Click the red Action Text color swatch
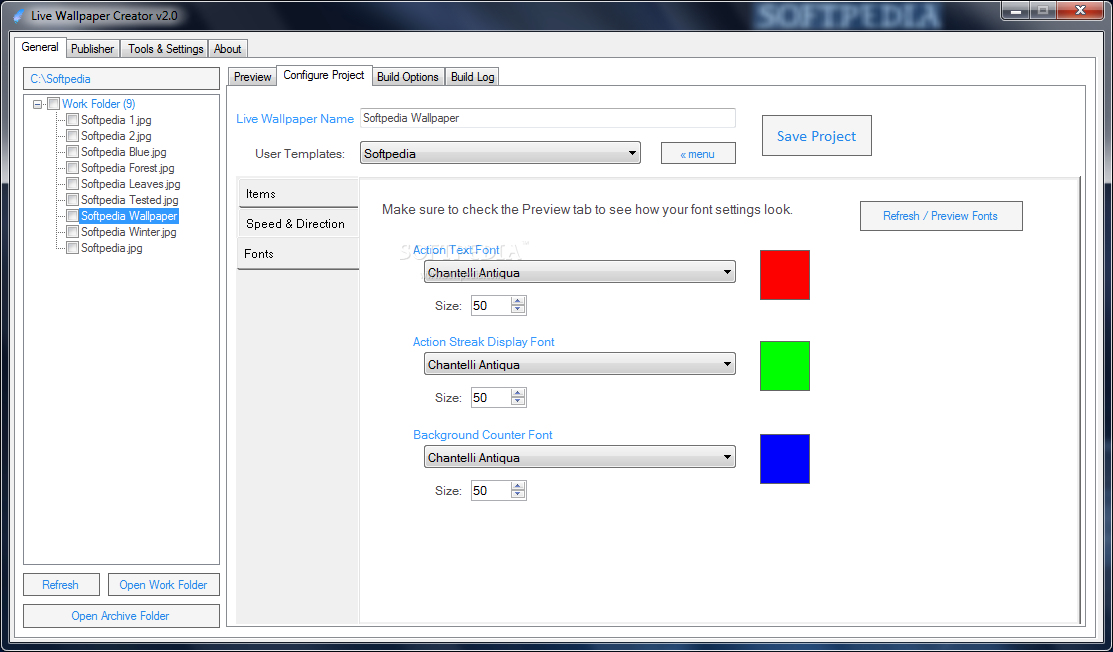This screenshot has height=652, width=1113. pyautogui.click(x=784, y=275)
